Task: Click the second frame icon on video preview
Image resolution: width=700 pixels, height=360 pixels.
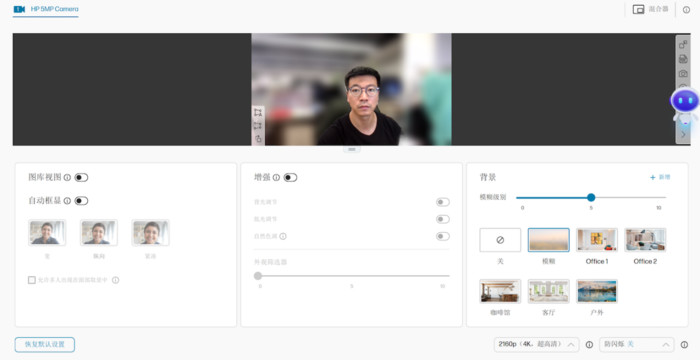Action: [x=258, y=126]
